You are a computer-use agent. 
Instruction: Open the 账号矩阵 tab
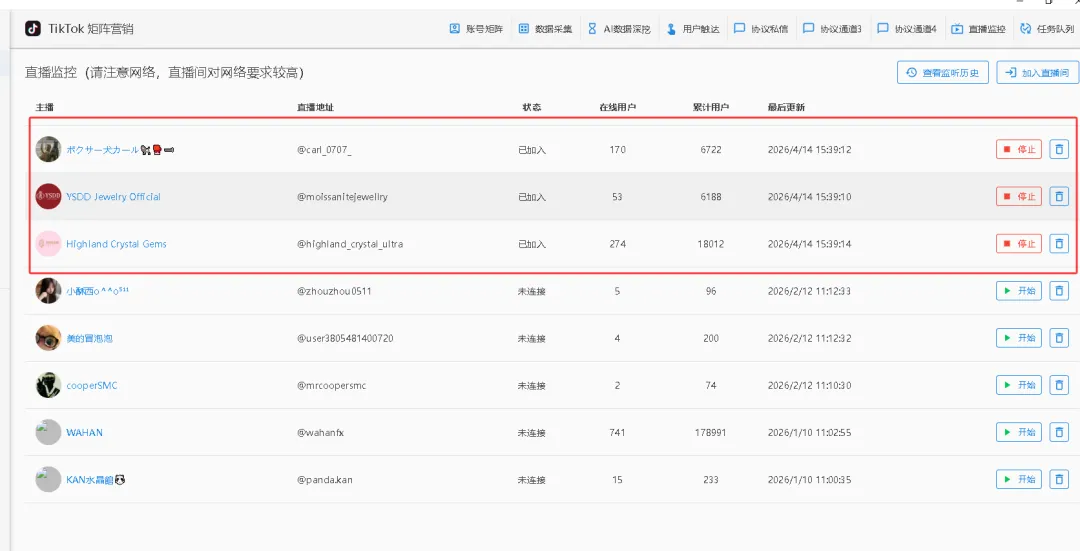pos(477,29)
